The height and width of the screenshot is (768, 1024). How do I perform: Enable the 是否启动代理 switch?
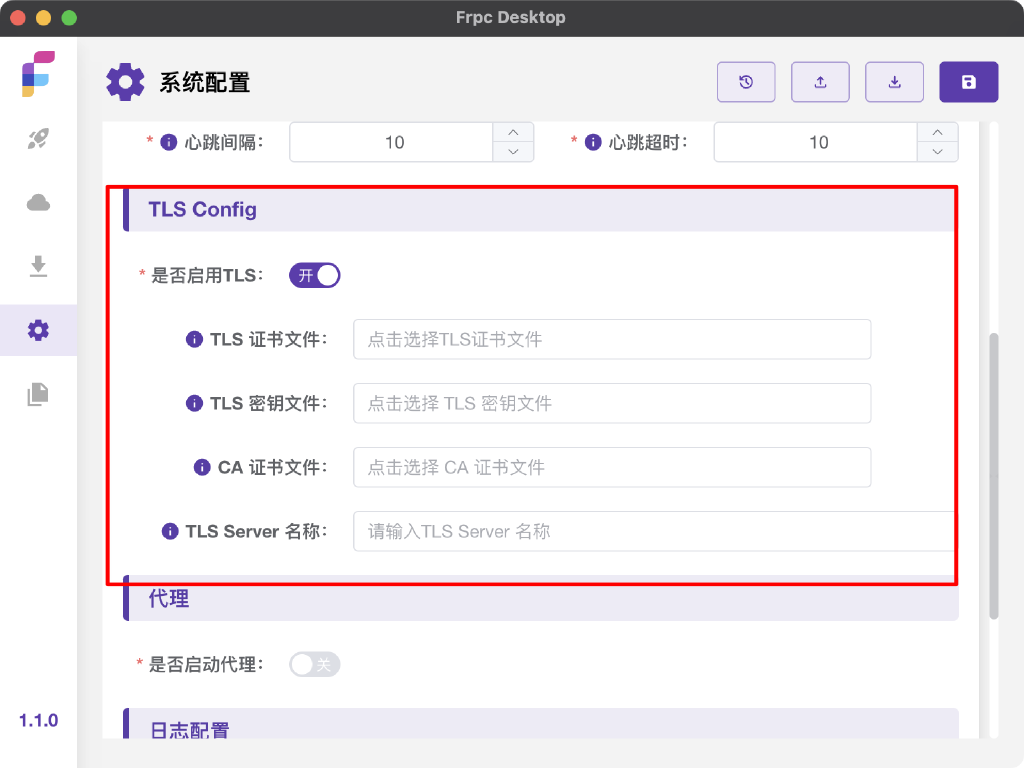315,664
